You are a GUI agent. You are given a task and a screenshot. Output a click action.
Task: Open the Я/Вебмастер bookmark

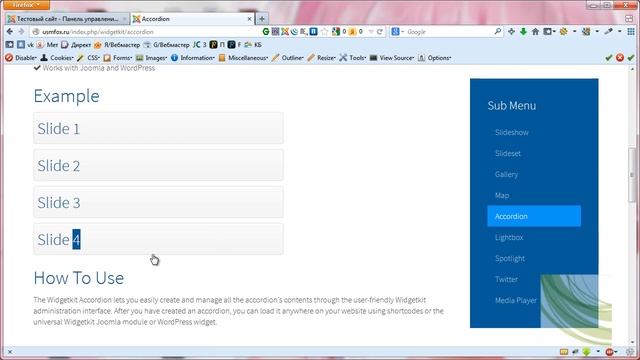click(117, 44)
